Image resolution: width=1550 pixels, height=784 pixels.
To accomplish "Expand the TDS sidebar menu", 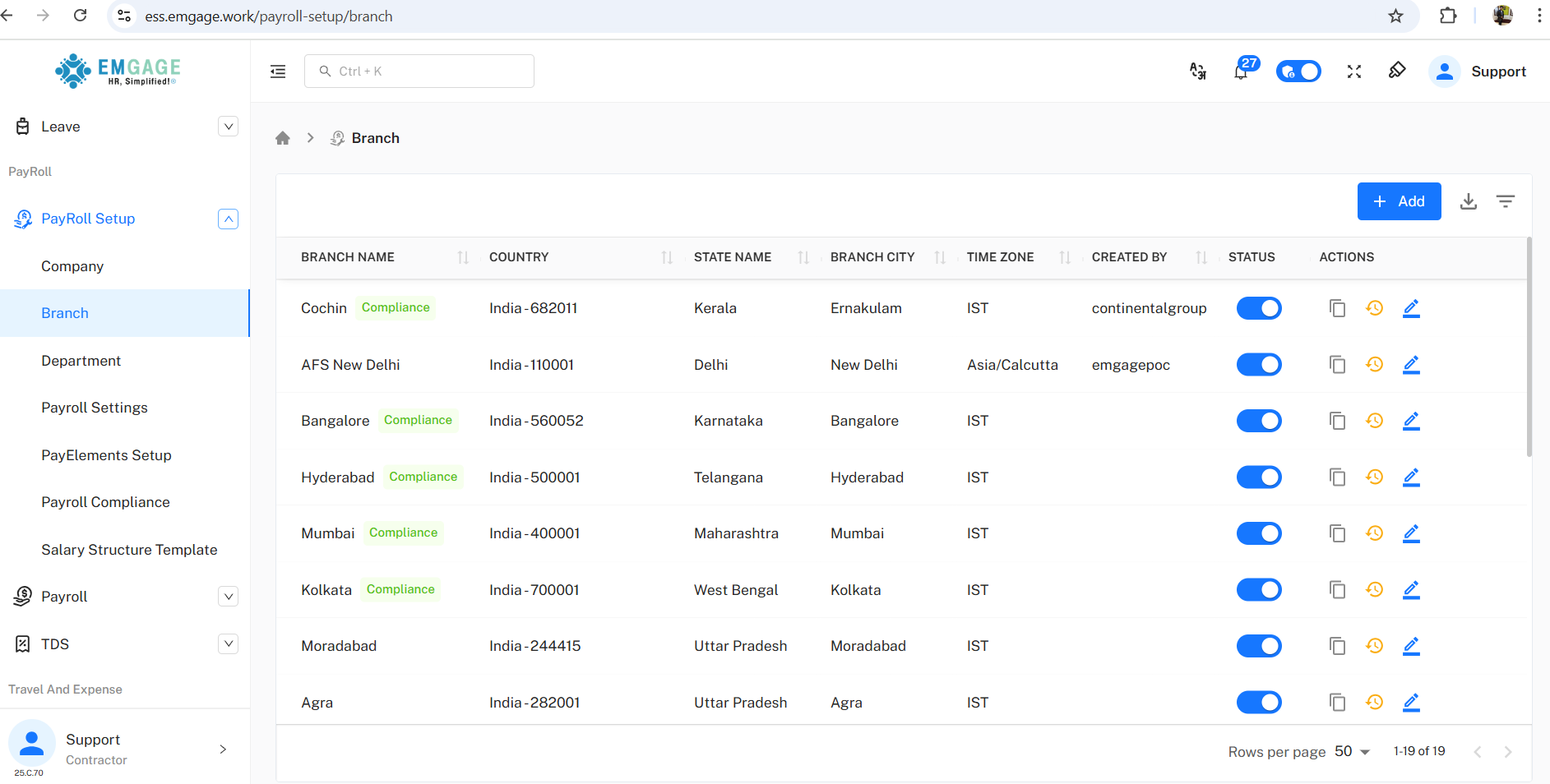I will (x=228, y=644).
